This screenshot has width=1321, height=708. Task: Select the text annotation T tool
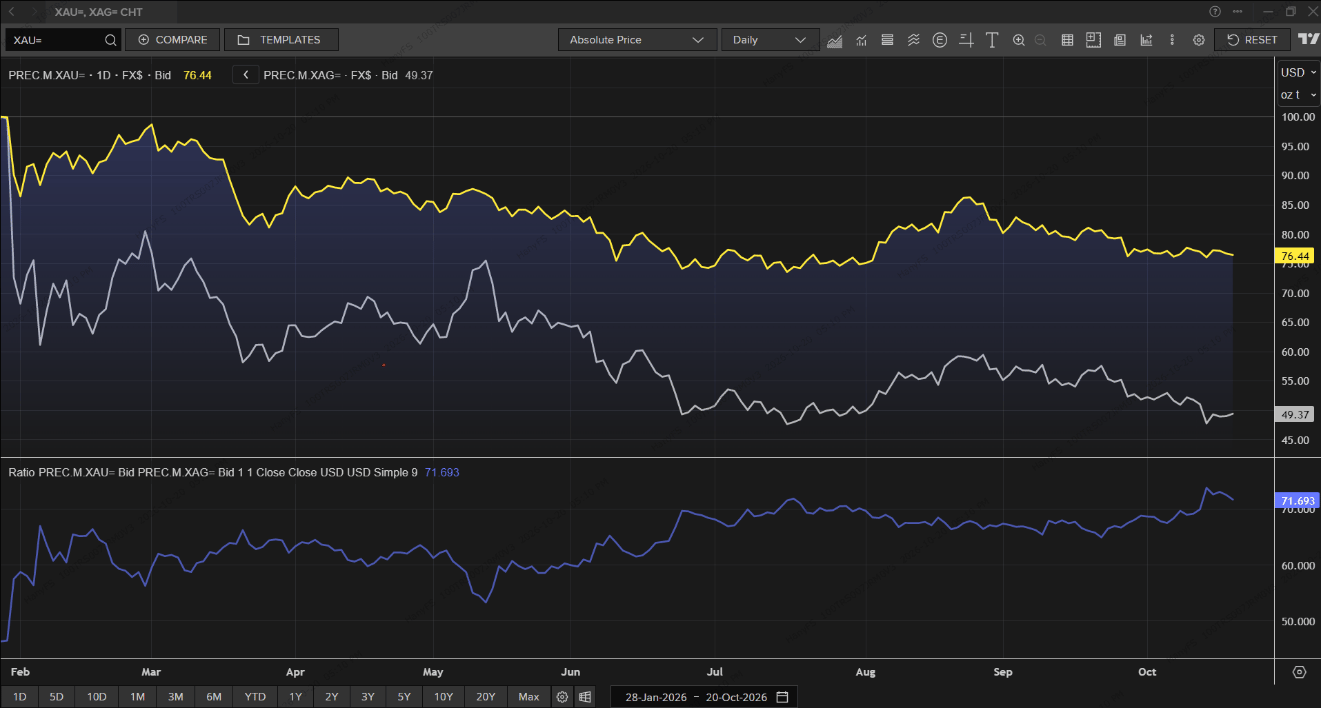992,40
